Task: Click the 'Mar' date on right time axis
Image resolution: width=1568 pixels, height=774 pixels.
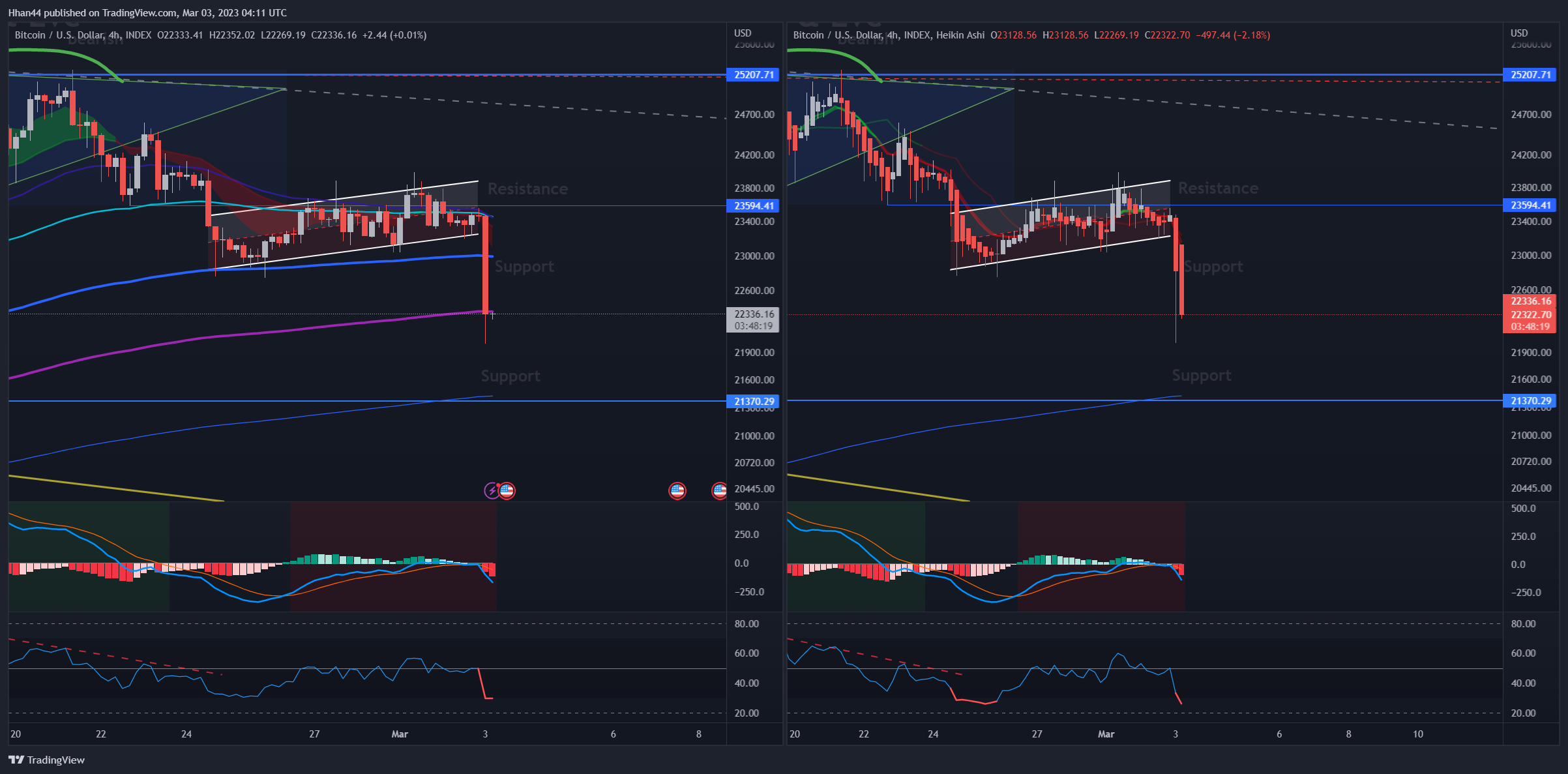Action: pyautogui.click(x=1106, y=734)
